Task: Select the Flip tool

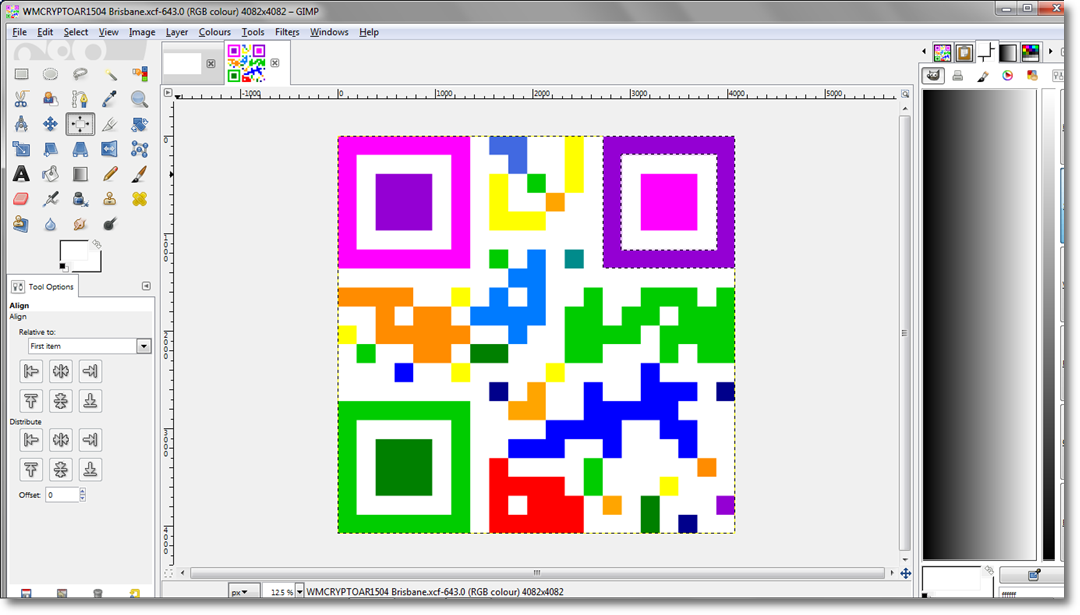Action: point(110,149)
